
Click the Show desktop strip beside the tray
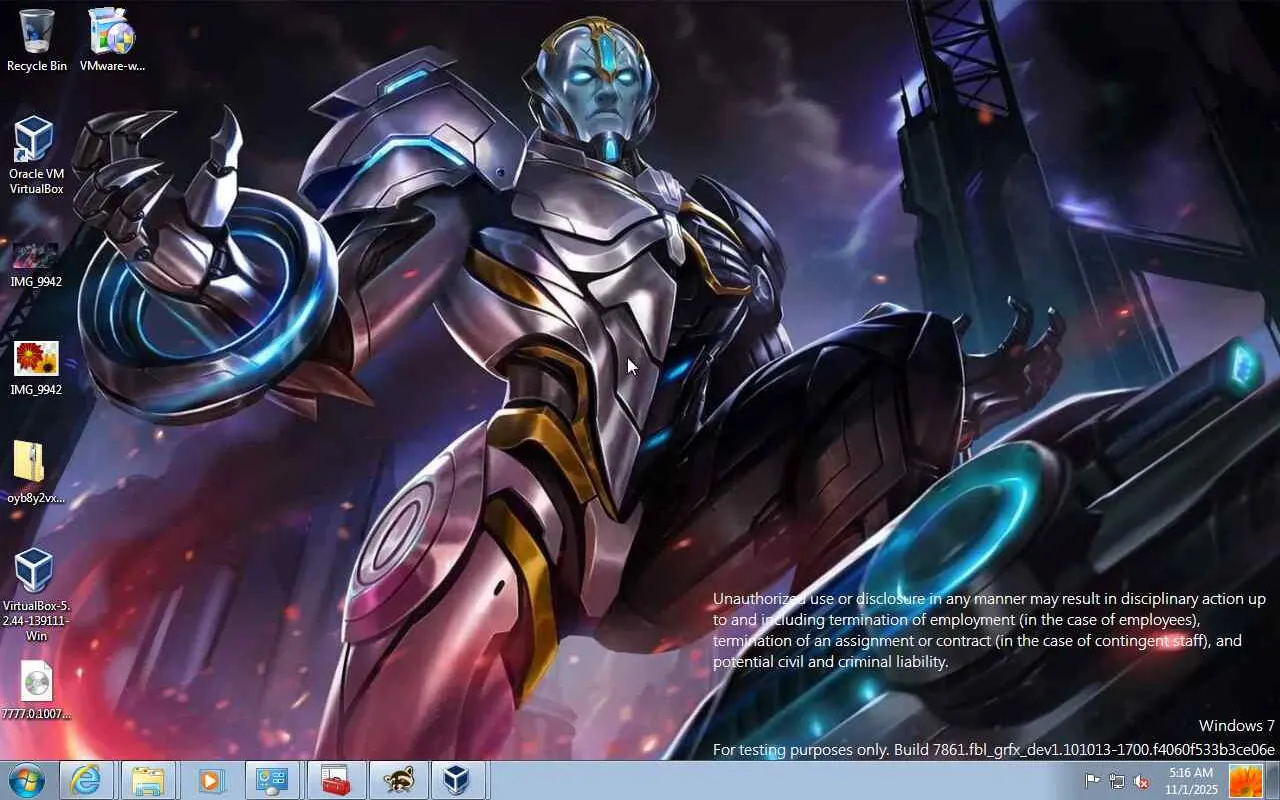pyautogui.click(x=1272, y=780)
